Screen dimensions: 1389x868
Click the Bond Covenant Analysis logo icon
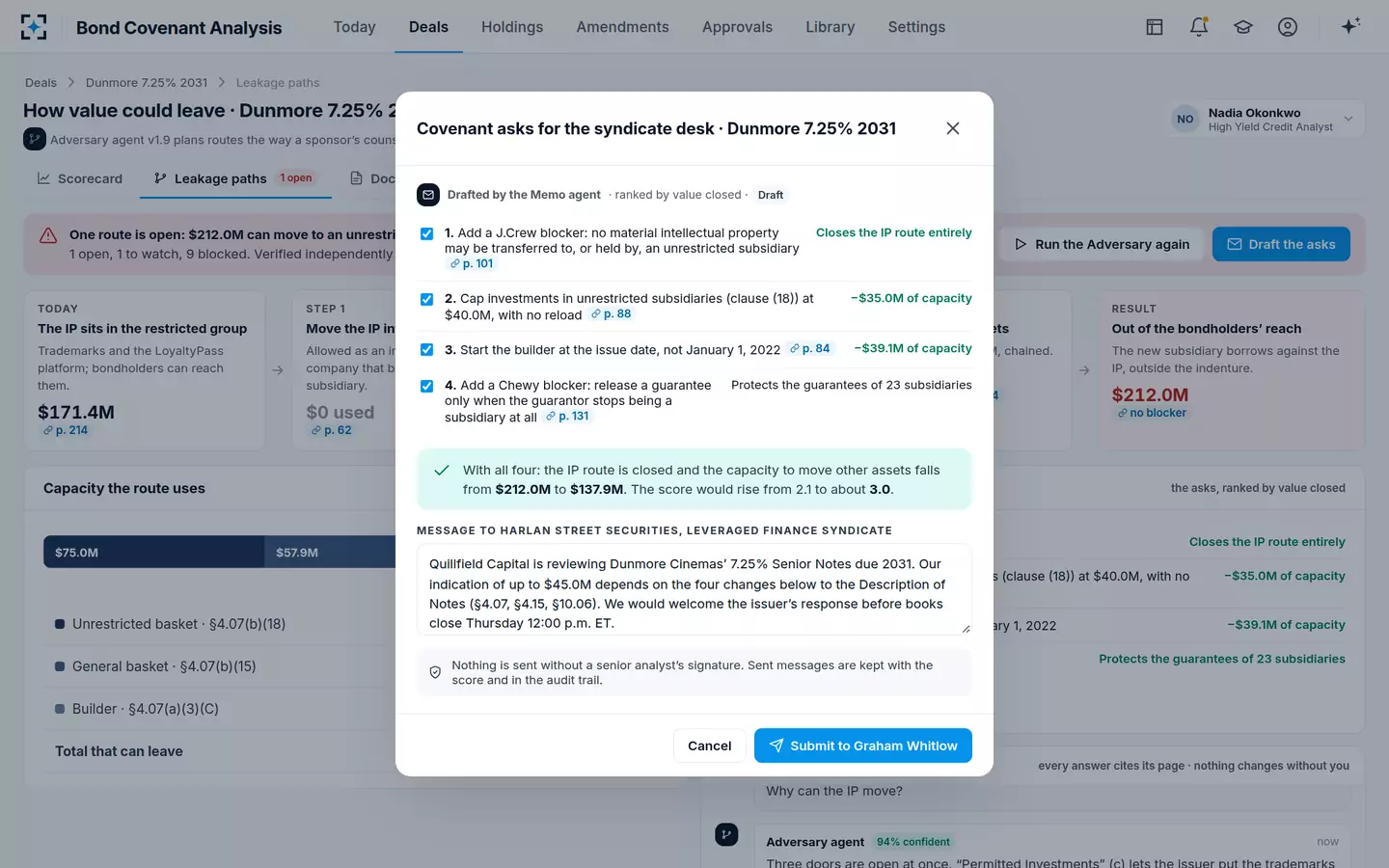click(x=34, y=27)
